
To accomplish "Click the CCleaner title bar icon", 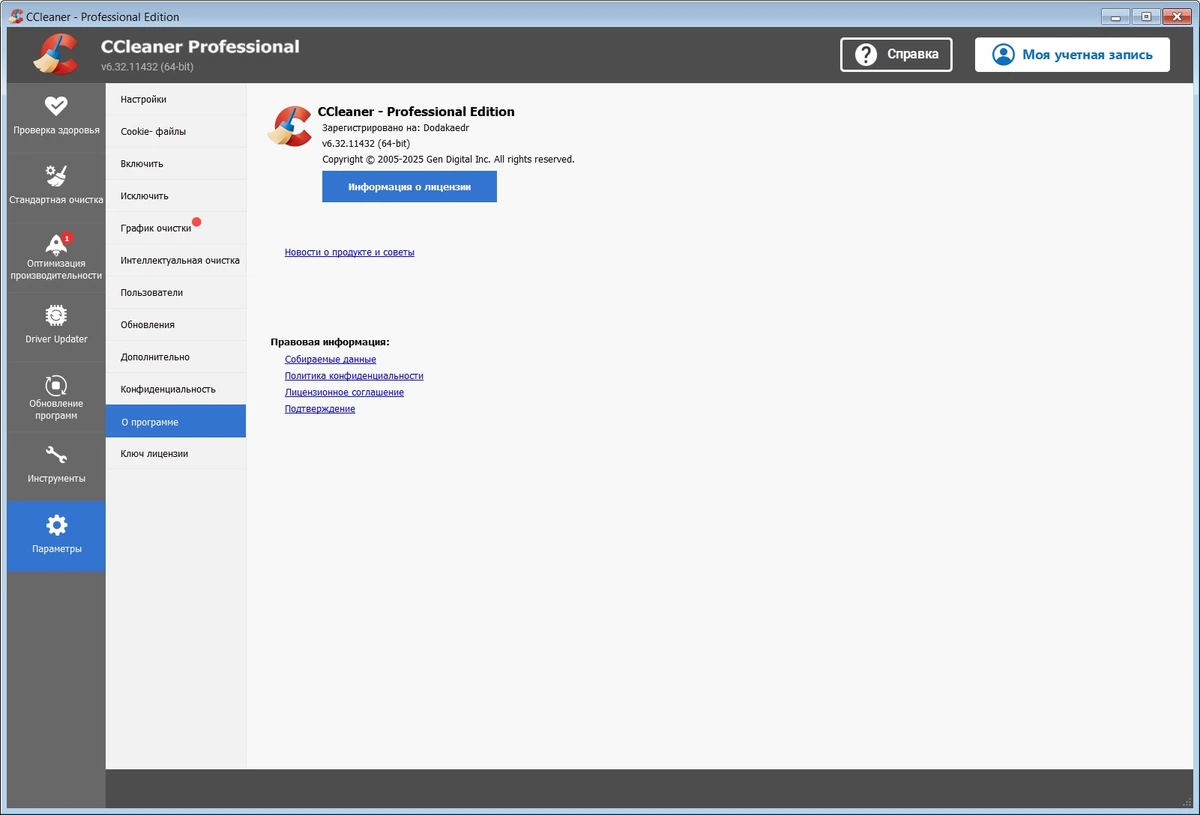I will [15, 16].
